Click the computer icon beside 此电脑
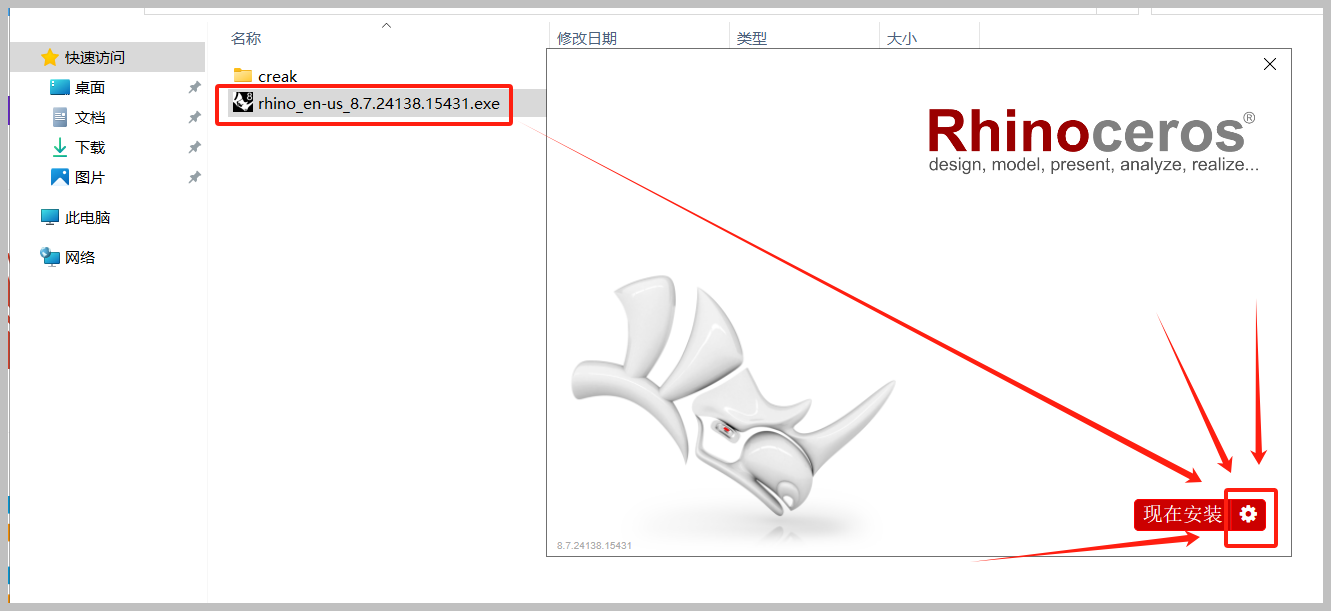 coord(49,217)
